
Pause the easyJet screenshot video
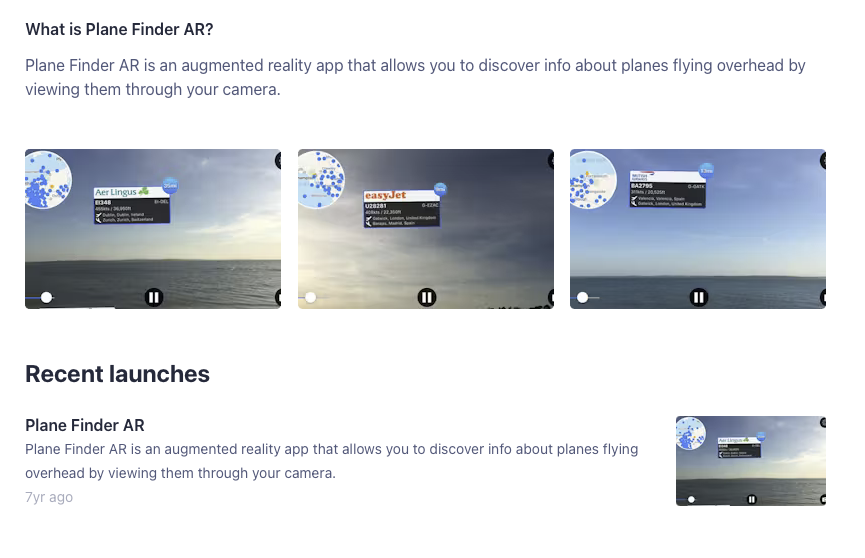[426, 297]
